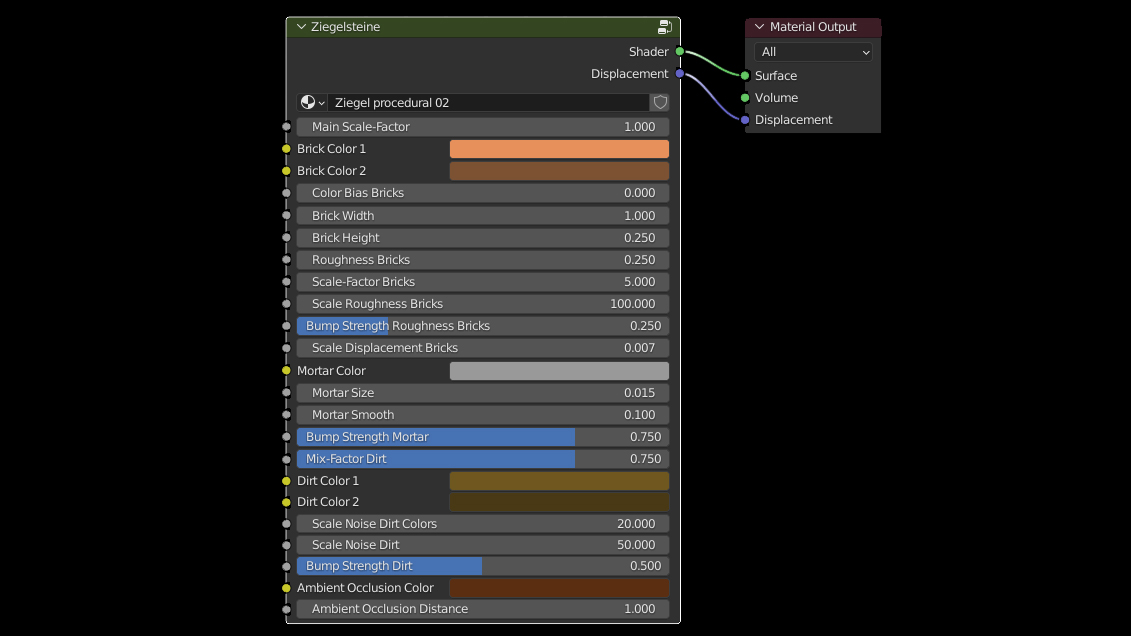Toggle the fake user shield icon
This screenshot has height=636, width=1131.
coord(659,102)
